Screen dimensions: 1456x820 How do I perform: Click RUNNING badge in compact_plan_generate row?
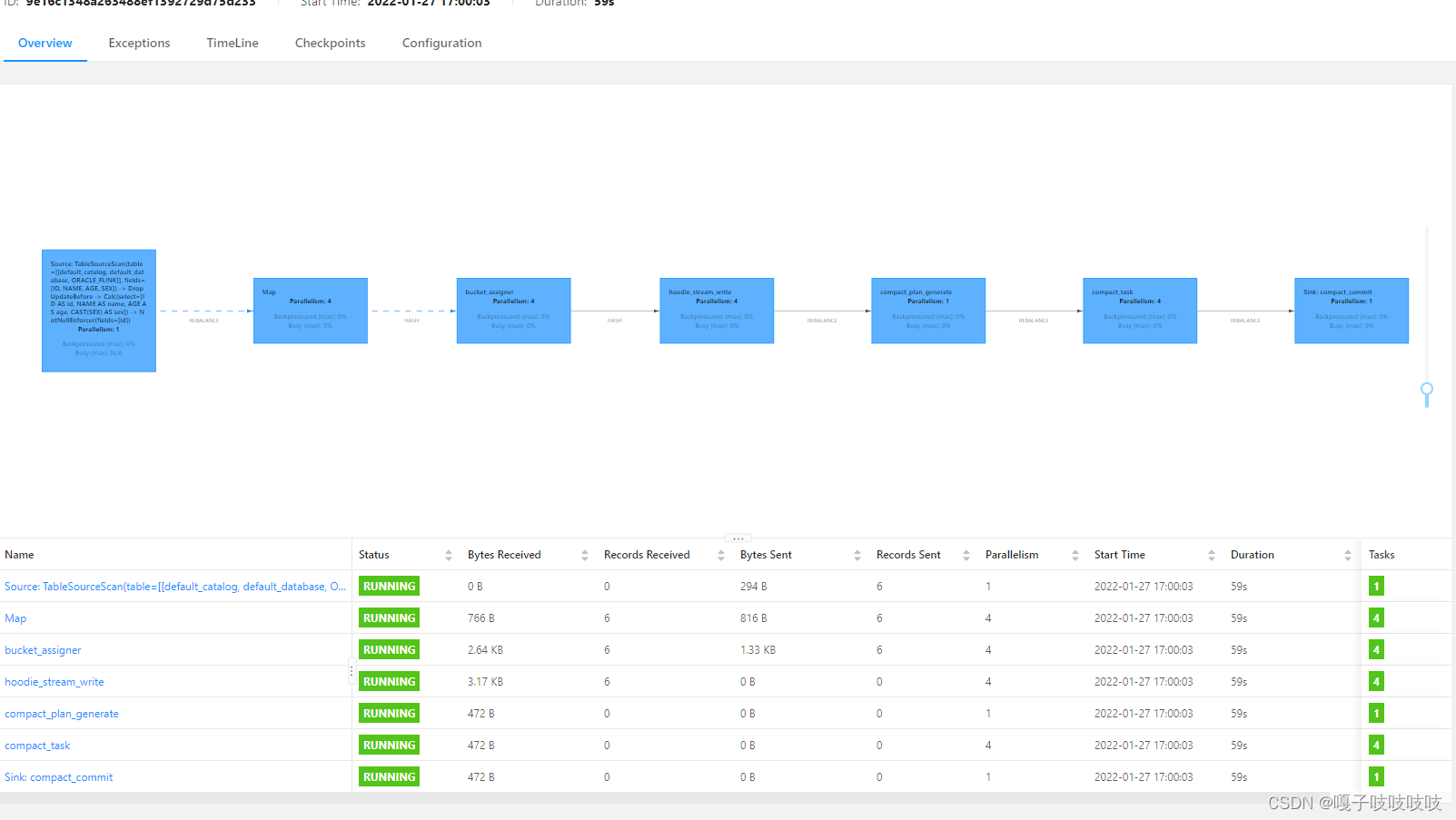(x=389, y=714)
